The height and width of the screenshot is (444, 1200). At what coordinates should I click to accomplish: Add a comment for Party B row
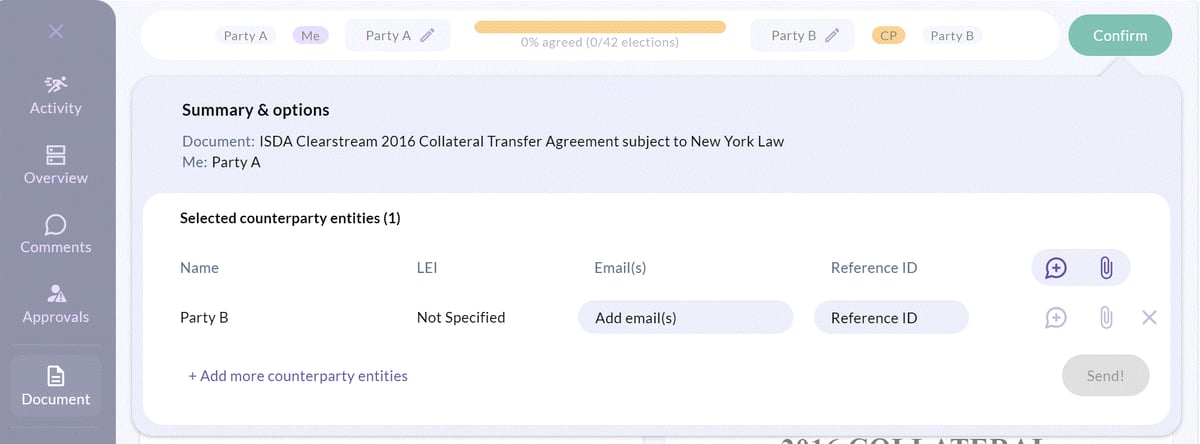(x=1056, y=318)
